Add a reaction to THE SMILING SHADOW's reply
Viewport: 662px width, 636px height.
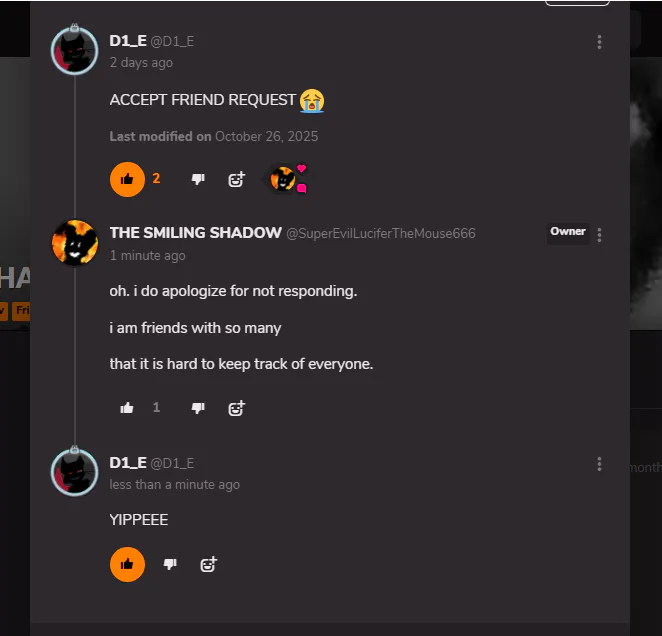tap(236, 408)
